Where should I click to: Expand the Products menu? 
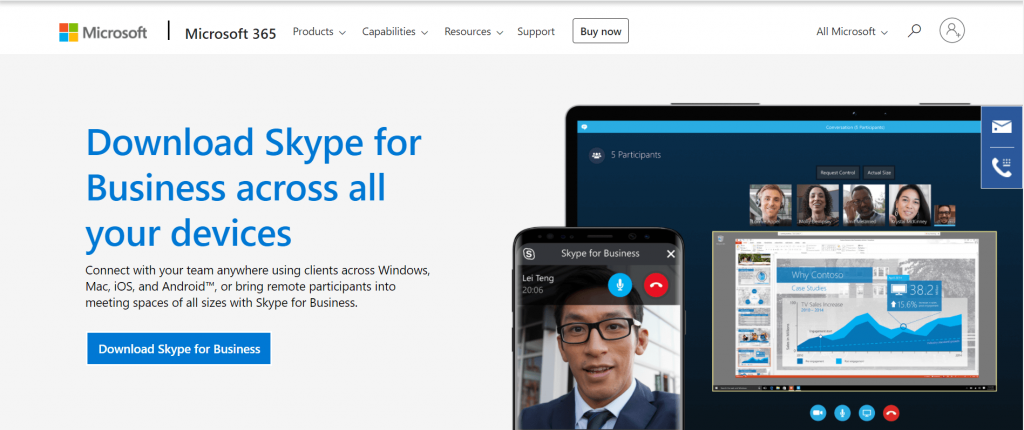(x=319, y=31)
